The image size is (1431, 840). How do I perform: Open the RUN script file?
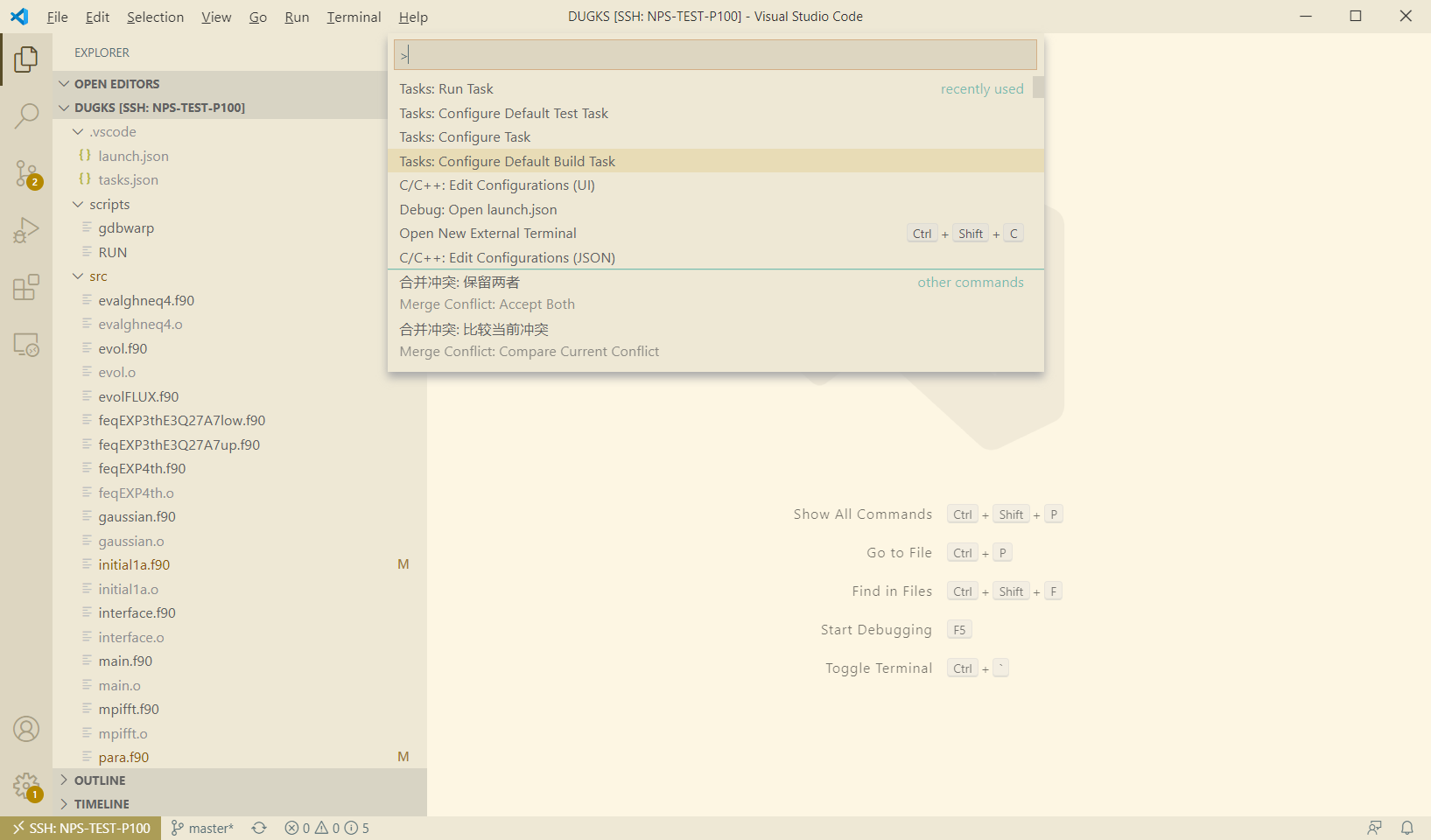(x=113, y=252)
